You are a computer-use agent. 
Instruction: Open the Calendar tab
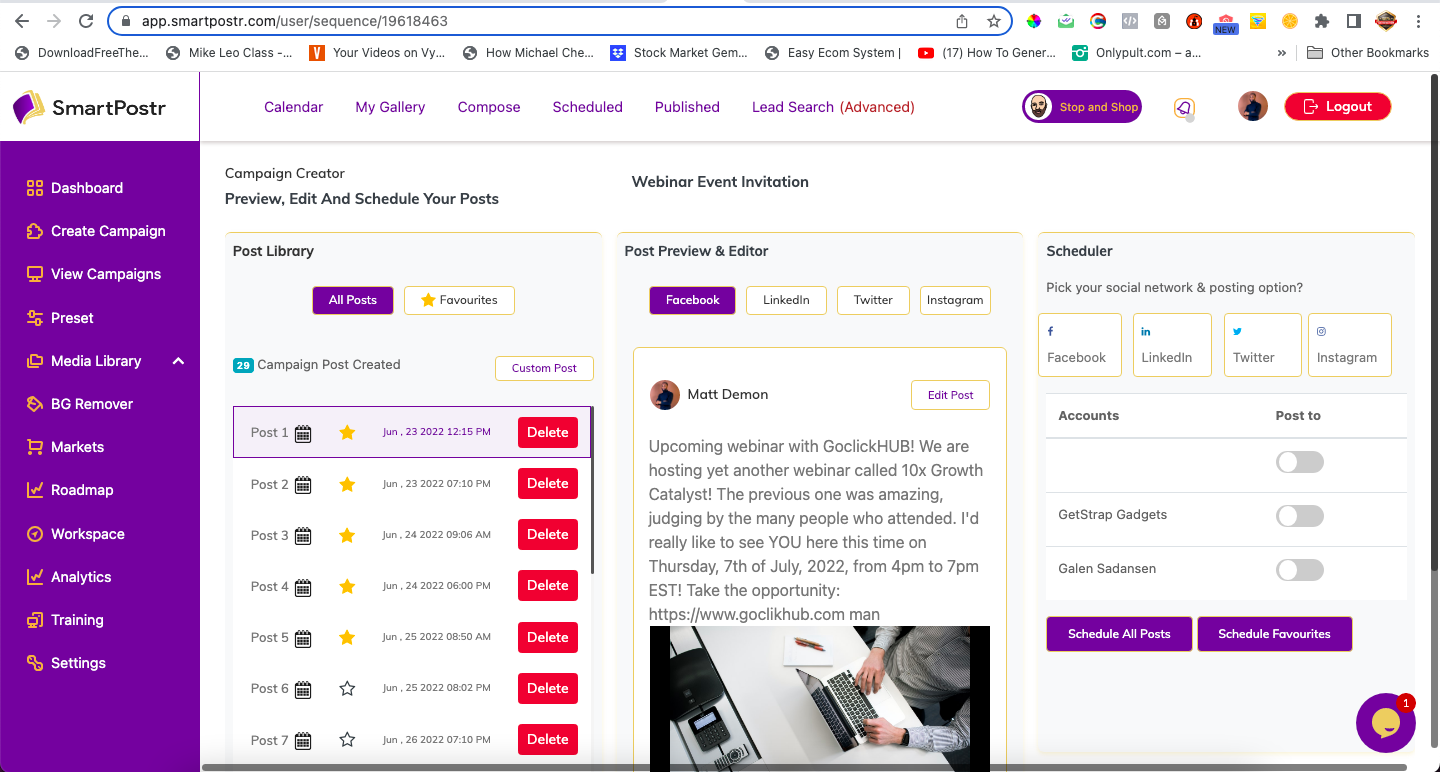(x=293, y=107)
